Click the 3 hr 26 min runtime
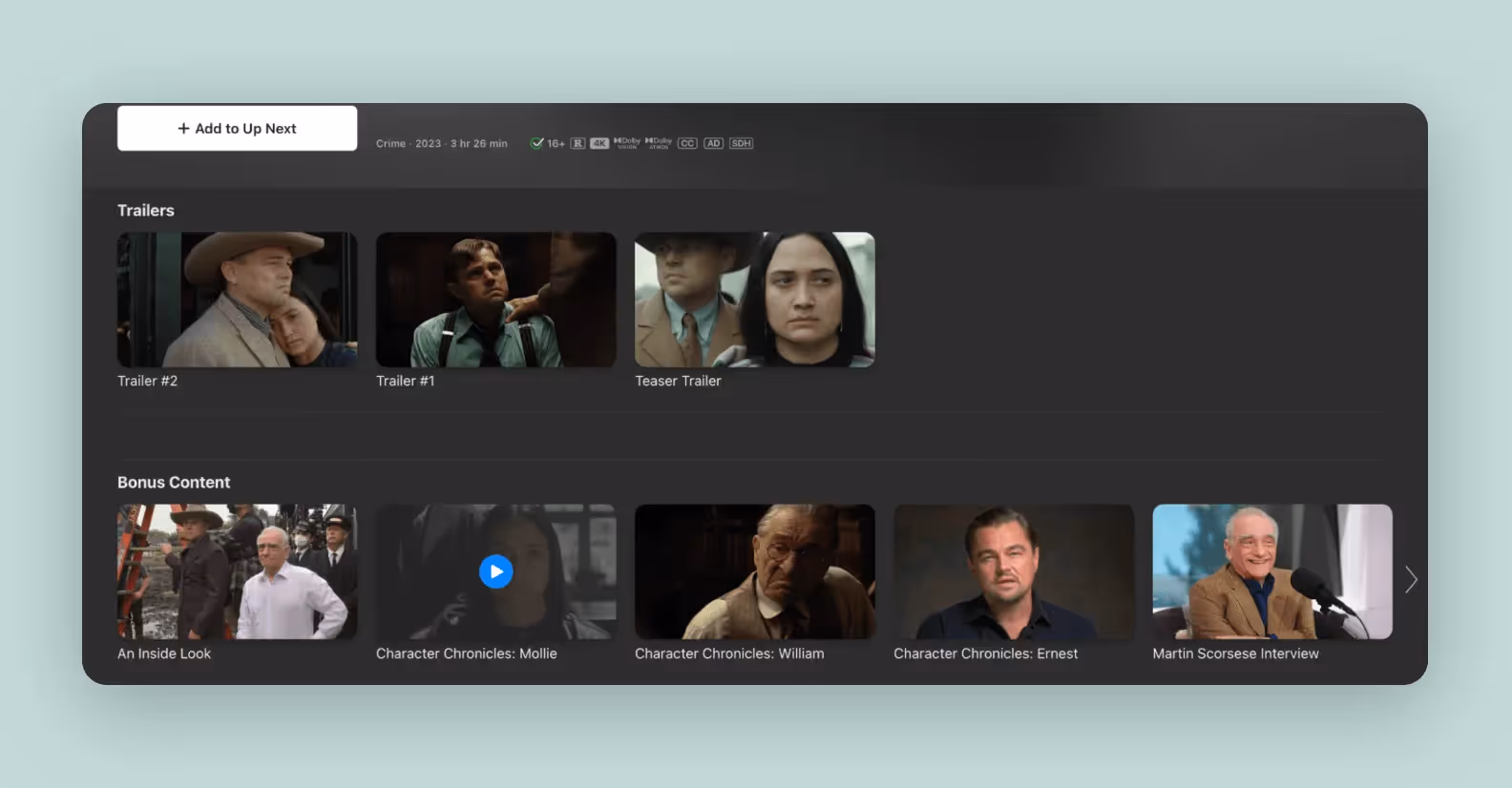Image resolution: width=1512 pixels, height=788 pixels. 479,143
